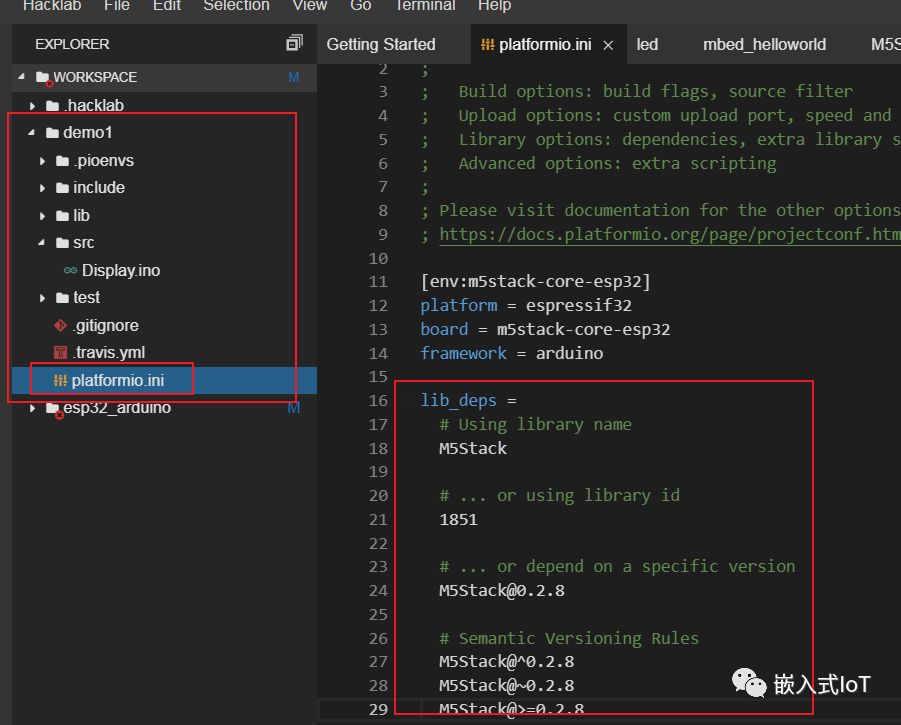Click line 16 lib_deps in editor
The height and width of the screenshot is (725, 901).
[458, 401]
